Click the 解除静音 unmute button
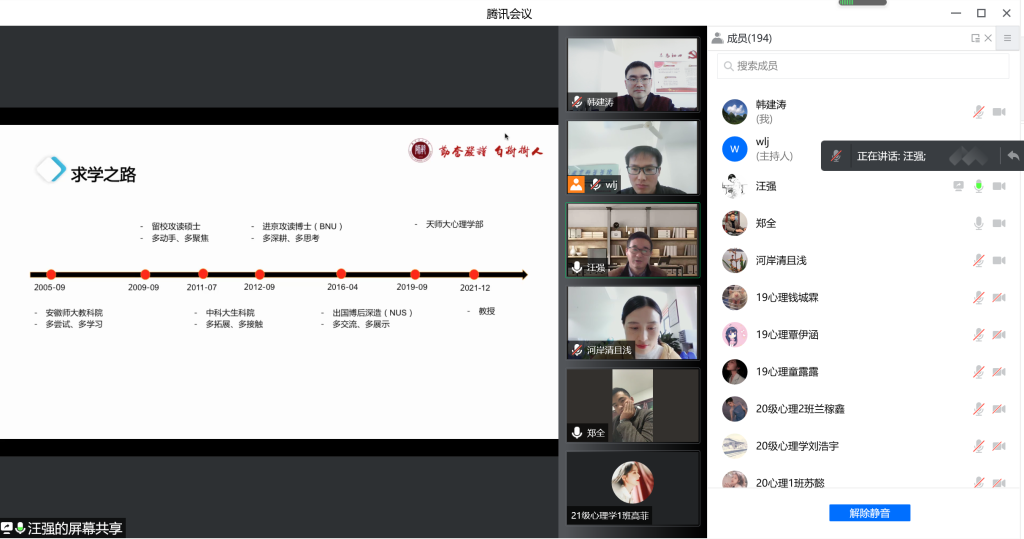The image size is (1024, 539). (x=869, y=513)
